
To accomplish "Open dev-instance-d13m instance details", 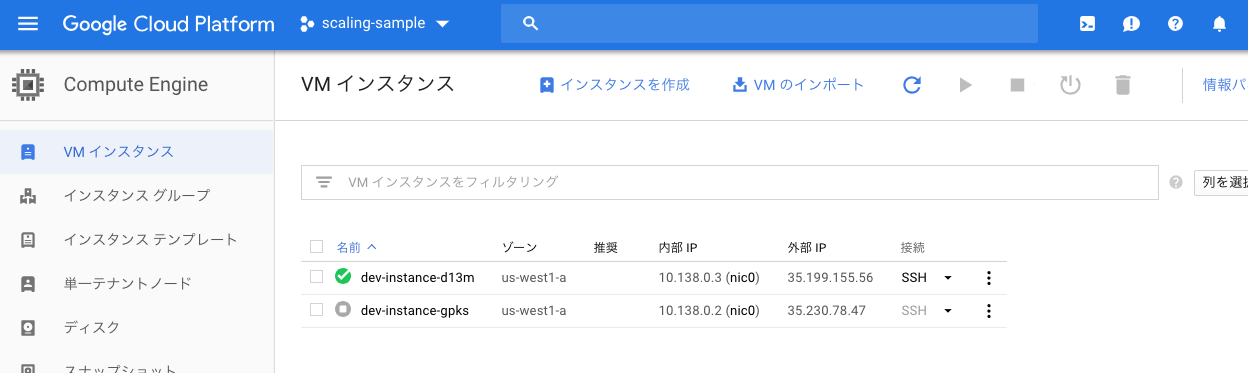I will 417,277.
